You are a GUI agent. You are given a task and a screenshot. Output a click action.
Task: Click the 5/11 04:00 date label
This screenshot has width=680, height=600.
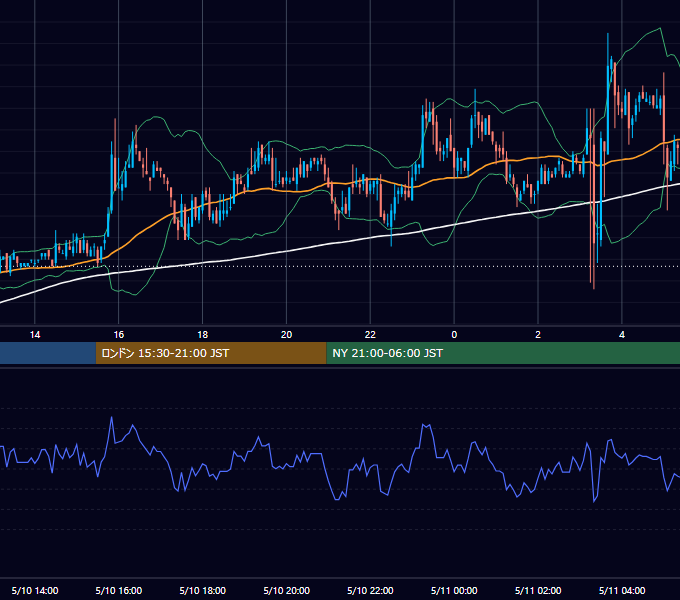click(x=622, y=590)
